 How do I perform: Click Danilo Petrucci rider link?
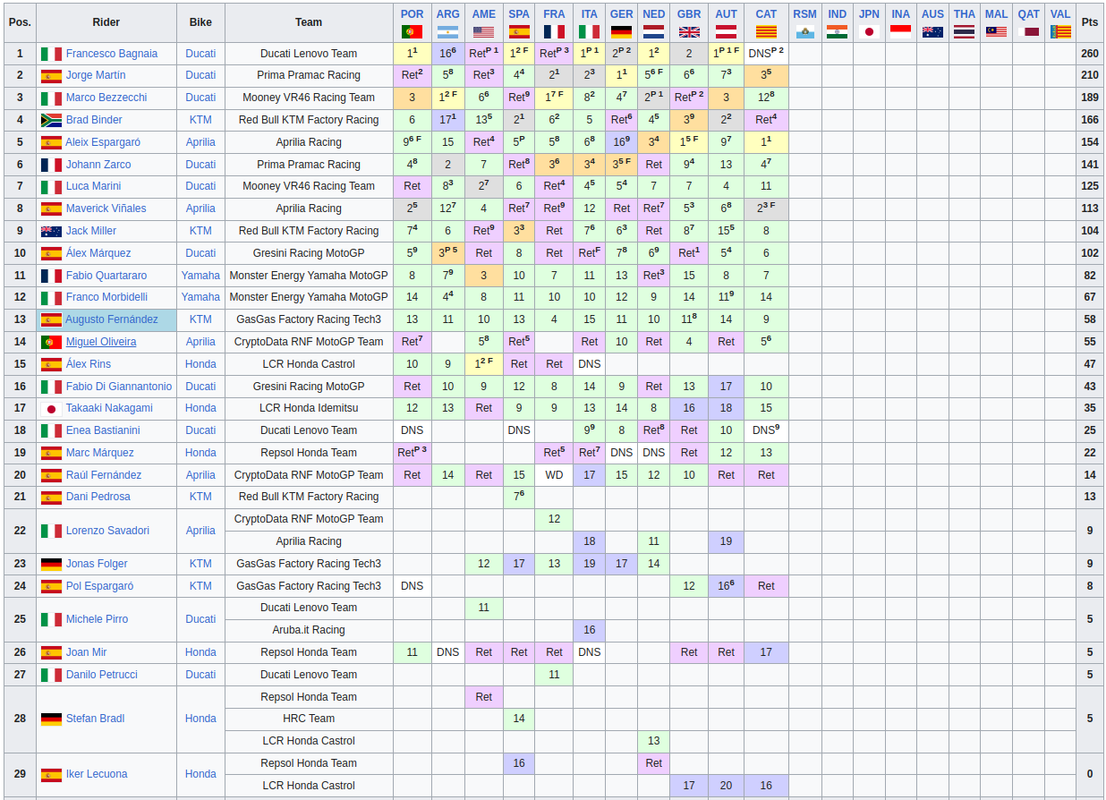click(102, 674)
